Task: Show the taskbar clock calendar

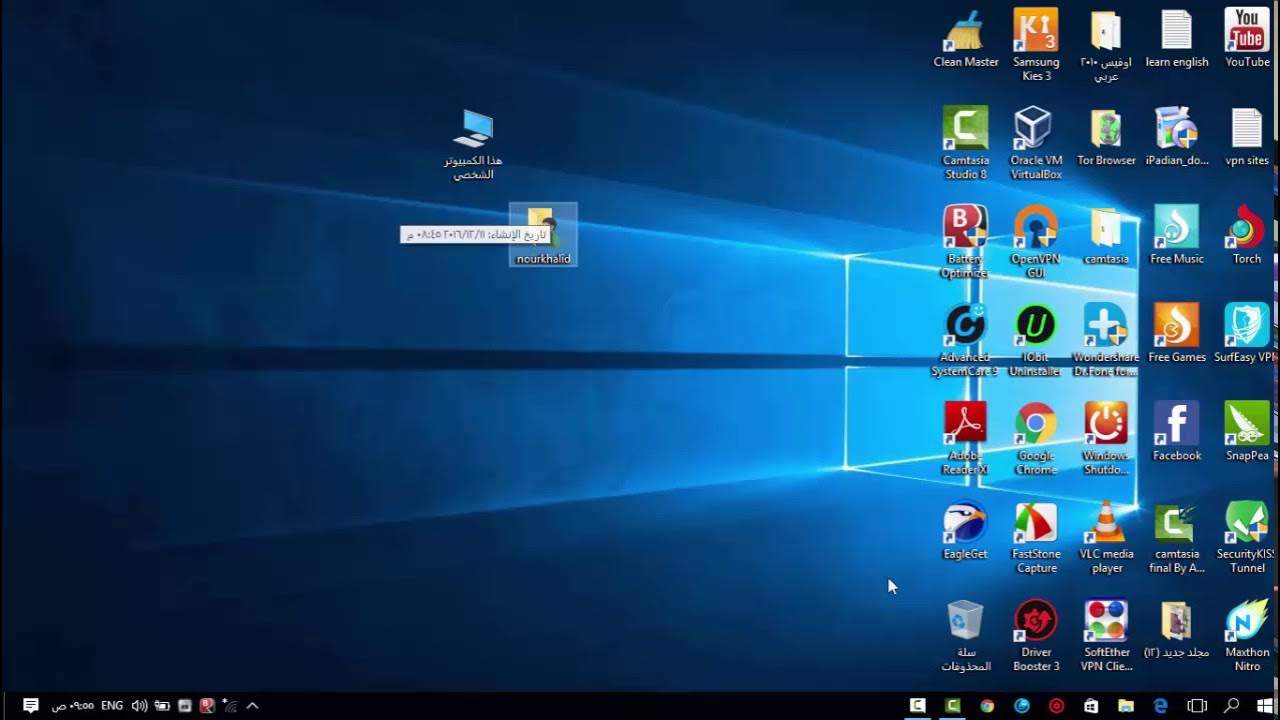Action: [x=73, y=706]
